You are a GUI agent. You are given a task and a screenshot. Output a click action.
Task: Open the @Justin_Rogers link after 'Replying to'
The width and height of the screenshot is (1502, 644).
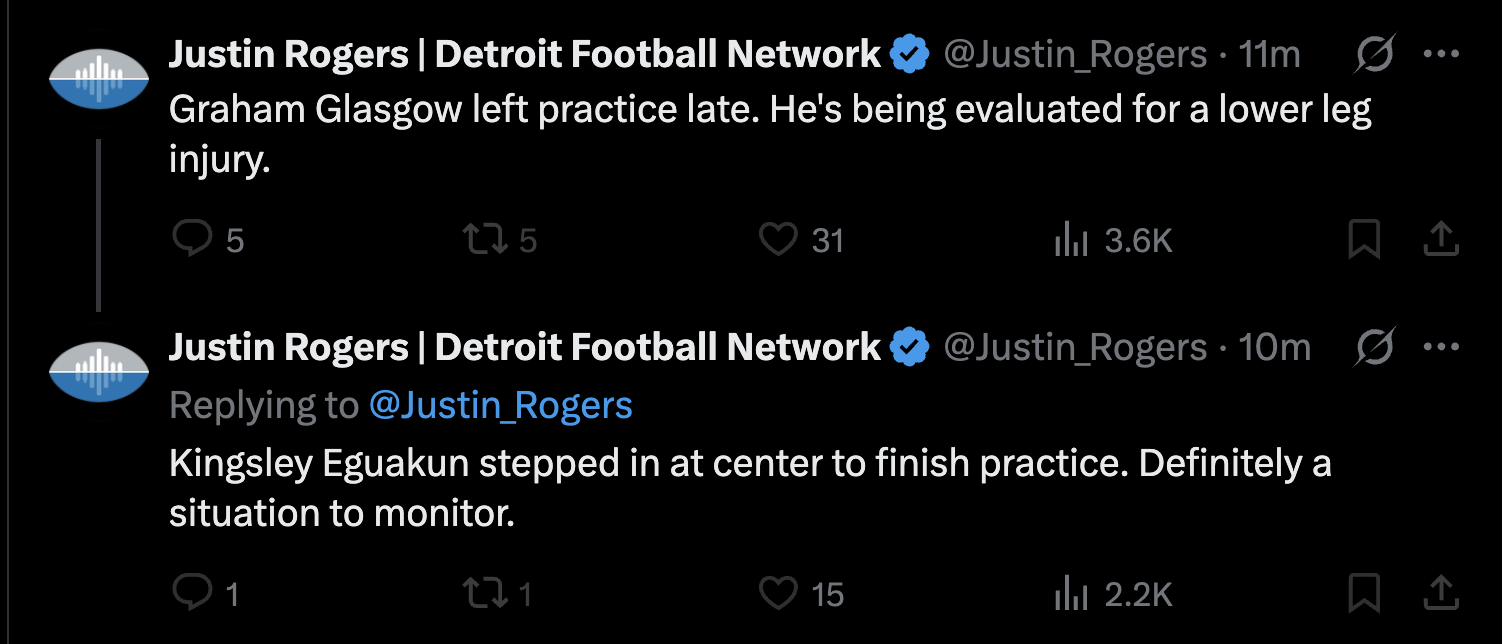point(500,405)
